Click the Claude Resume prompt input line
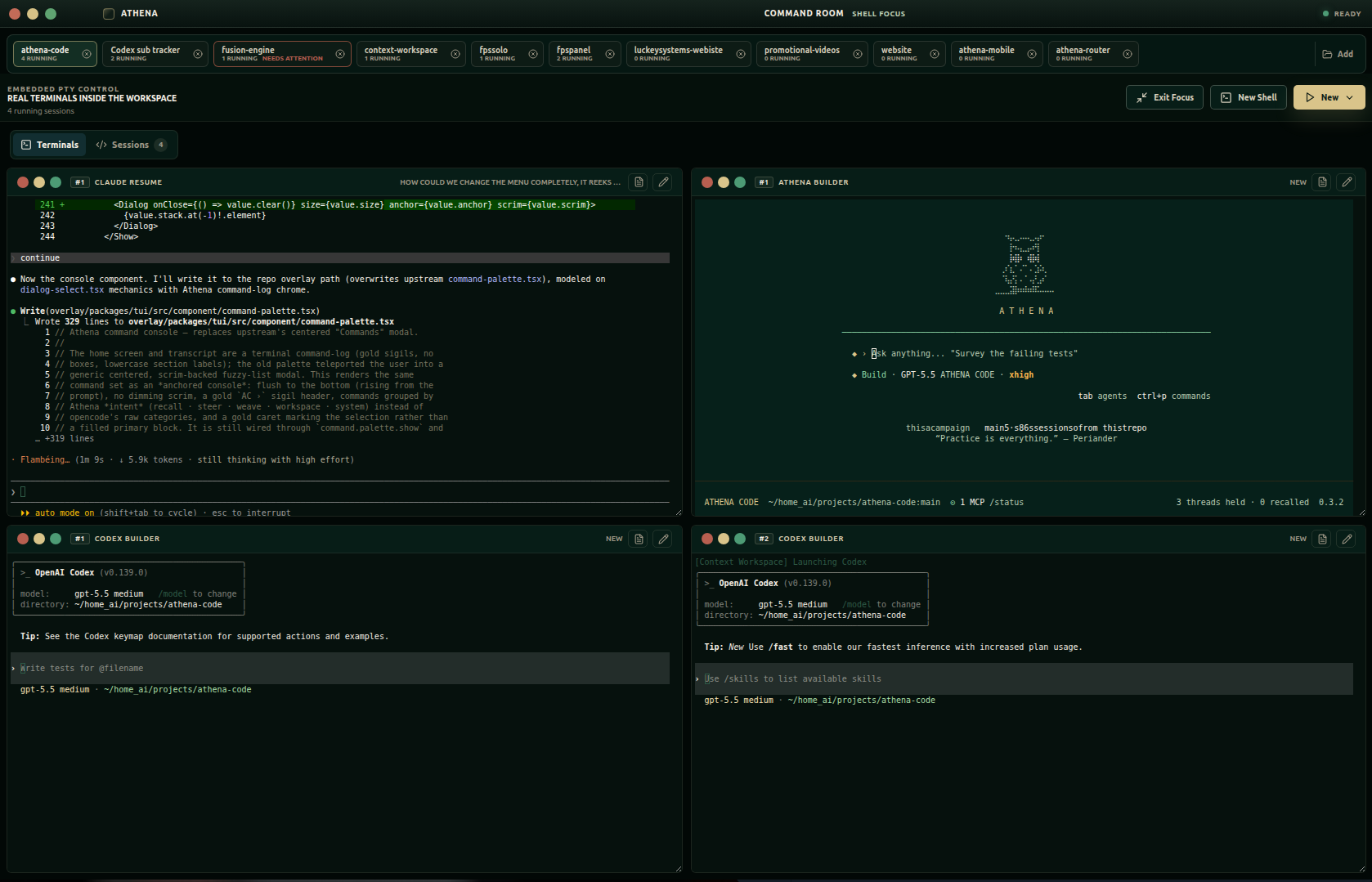Image resolution: width=1372 pixels, height=882 pixels. click(x=340, y=491)
